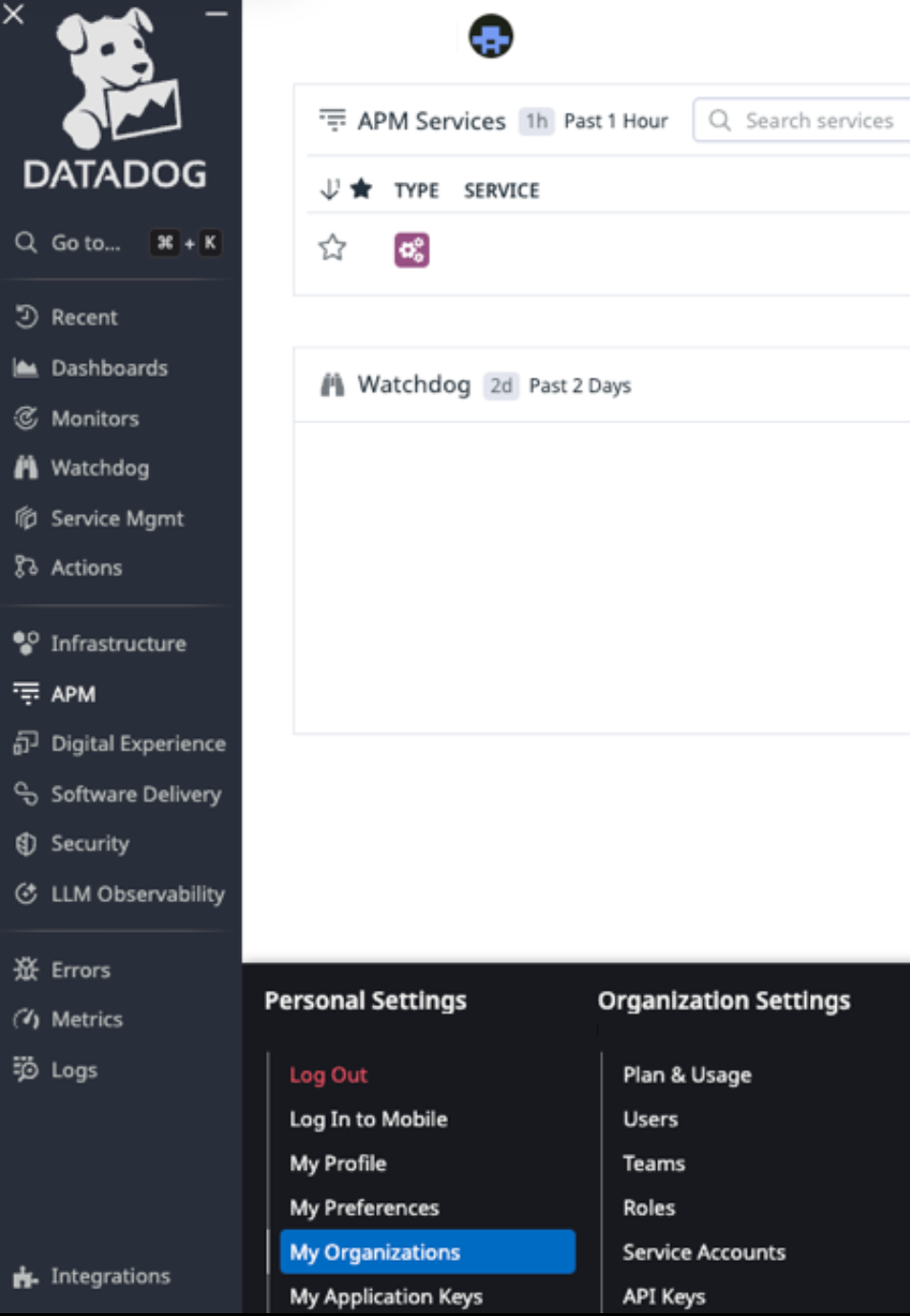
Task: Open Actions in the sidebar
Action: [86, 568]
